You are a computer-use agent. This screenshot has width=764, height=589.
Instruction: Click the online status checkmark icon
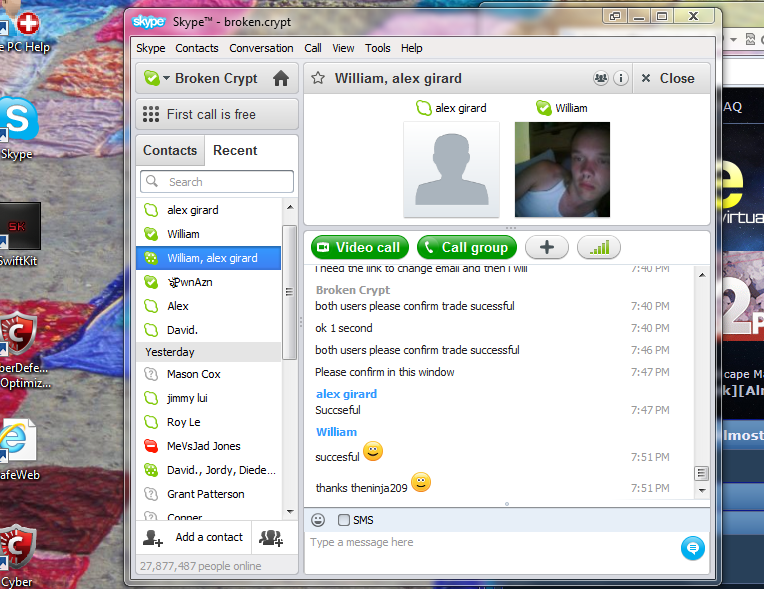(x=152, y=78)
